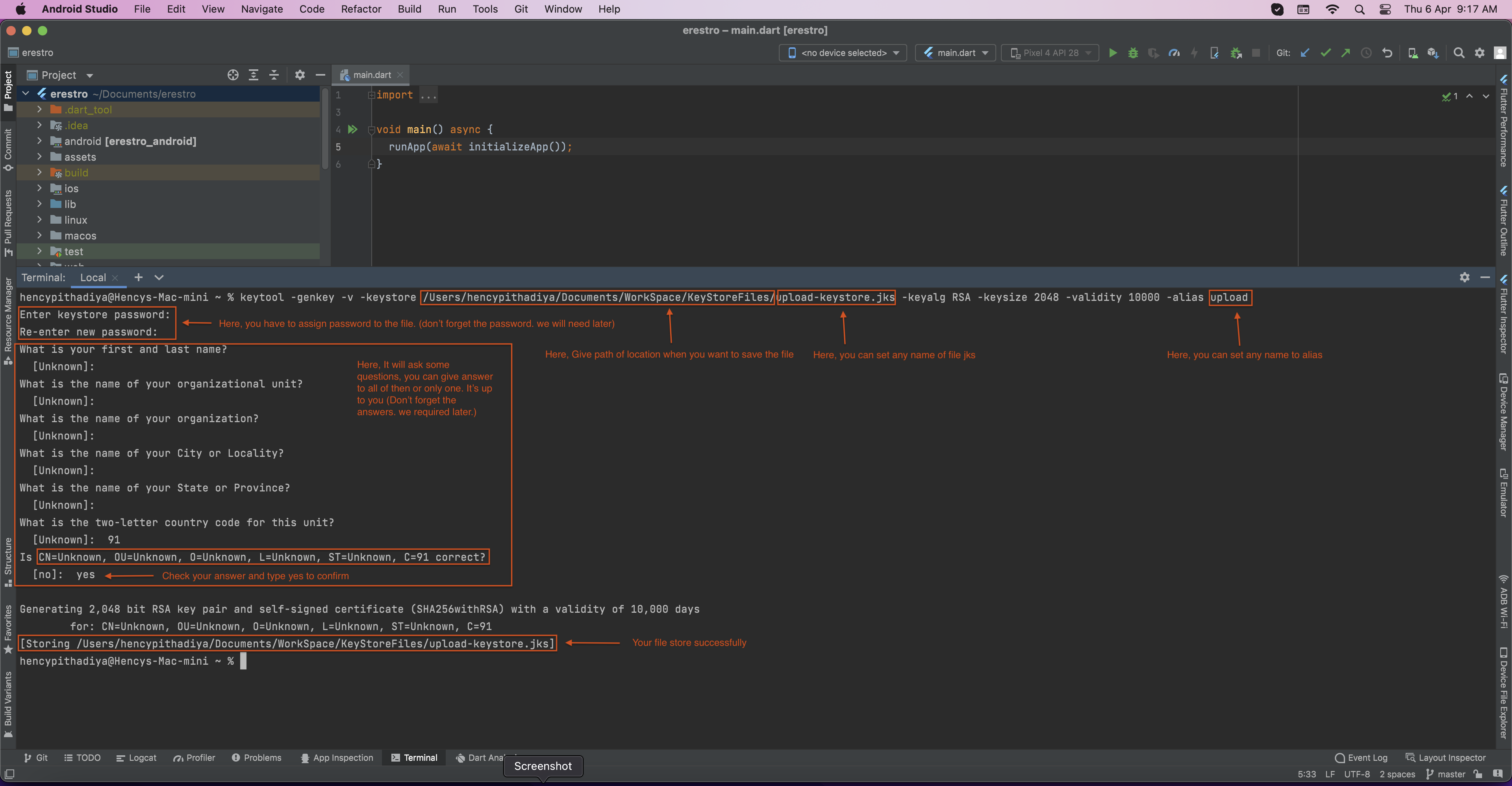Run the app with the green play button
The image size is (1512, 786).
[x=1112, y=53]
